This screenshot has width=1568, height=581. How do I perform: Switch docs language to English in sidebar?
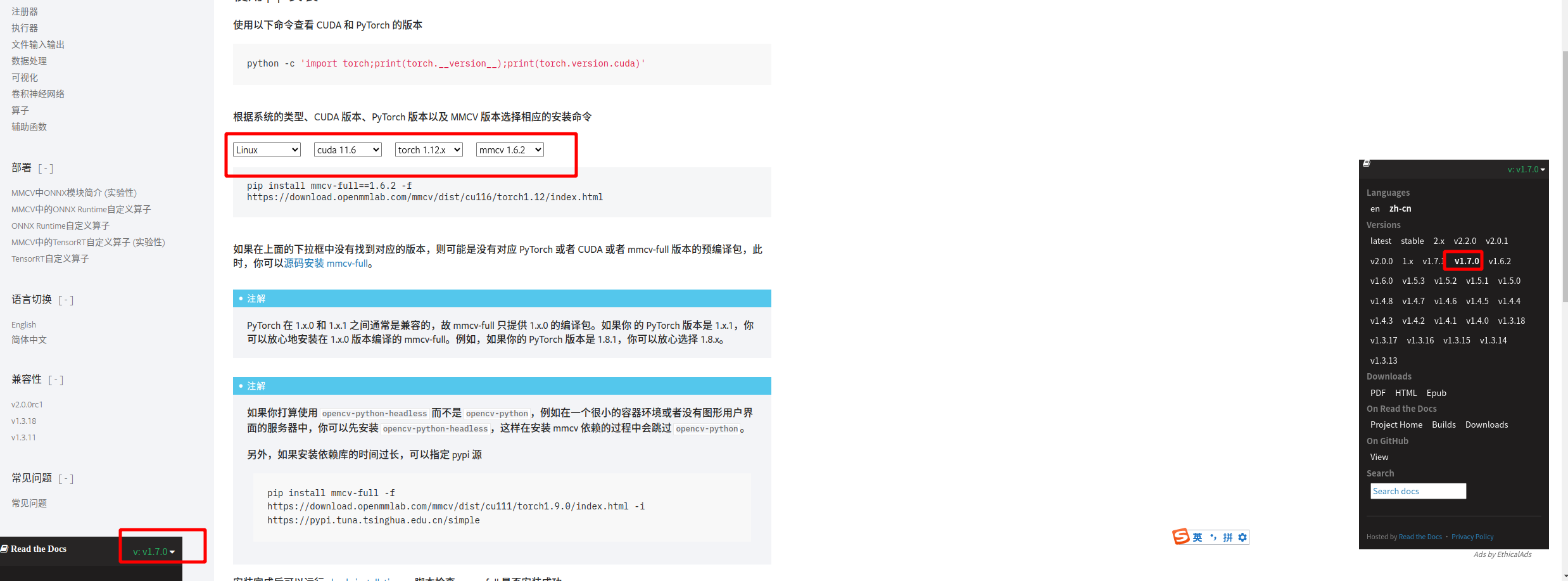tap(23, 324)
